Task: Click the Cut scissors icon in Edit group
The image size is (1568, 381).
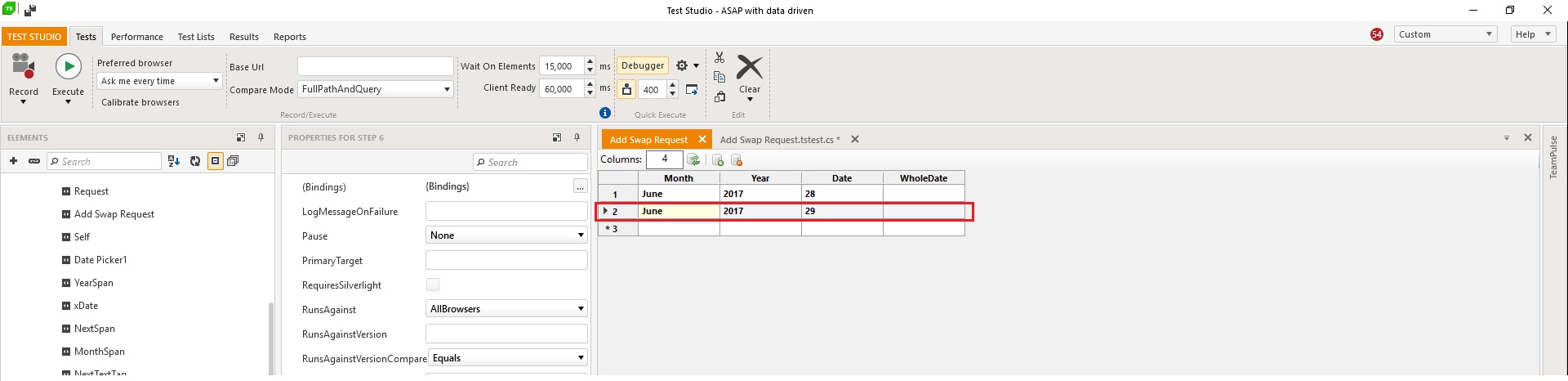Action: click(719, 57)
